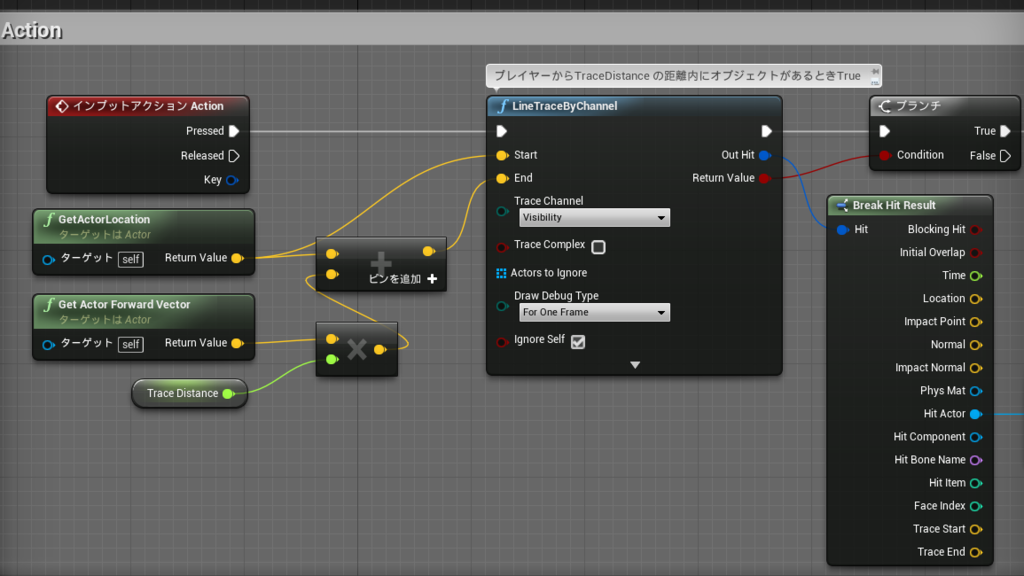Click the Pressed execution pin on InputAction
Screen dimensions: 1024x576
coord(234,131)
